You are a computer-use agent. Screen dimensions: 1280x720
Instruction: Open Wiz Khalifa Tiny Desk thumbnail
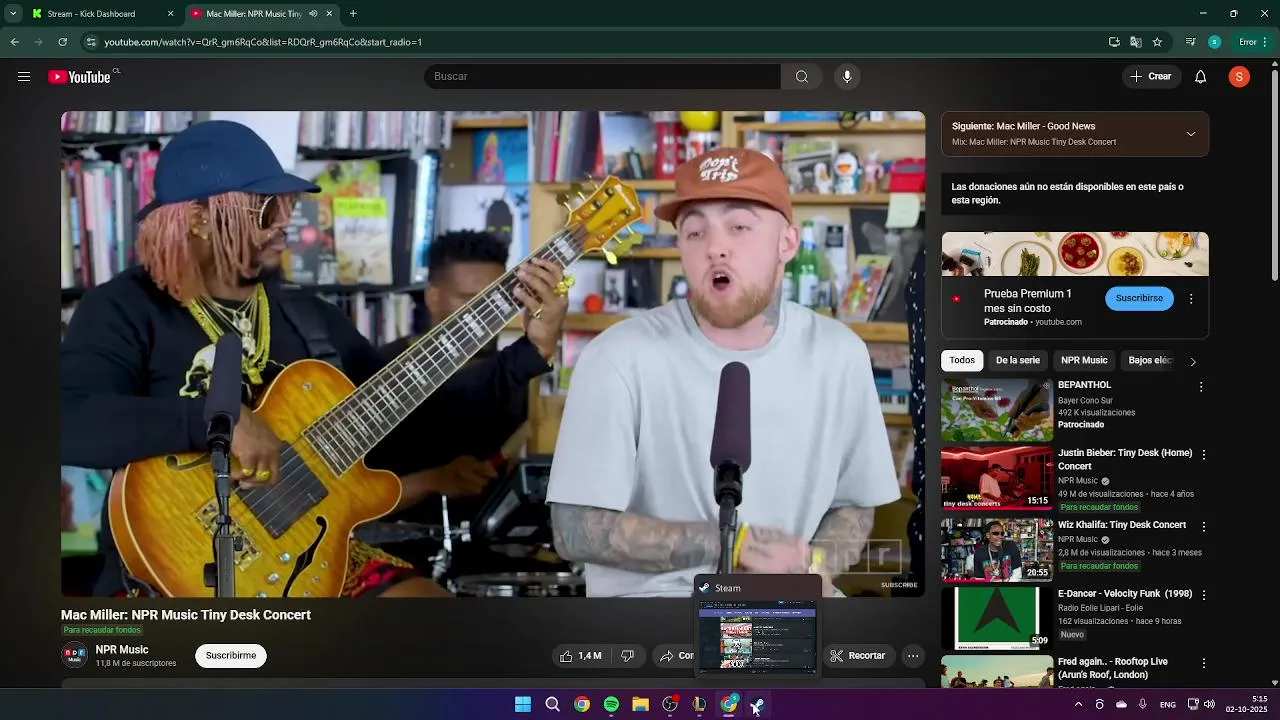[997, 549]
